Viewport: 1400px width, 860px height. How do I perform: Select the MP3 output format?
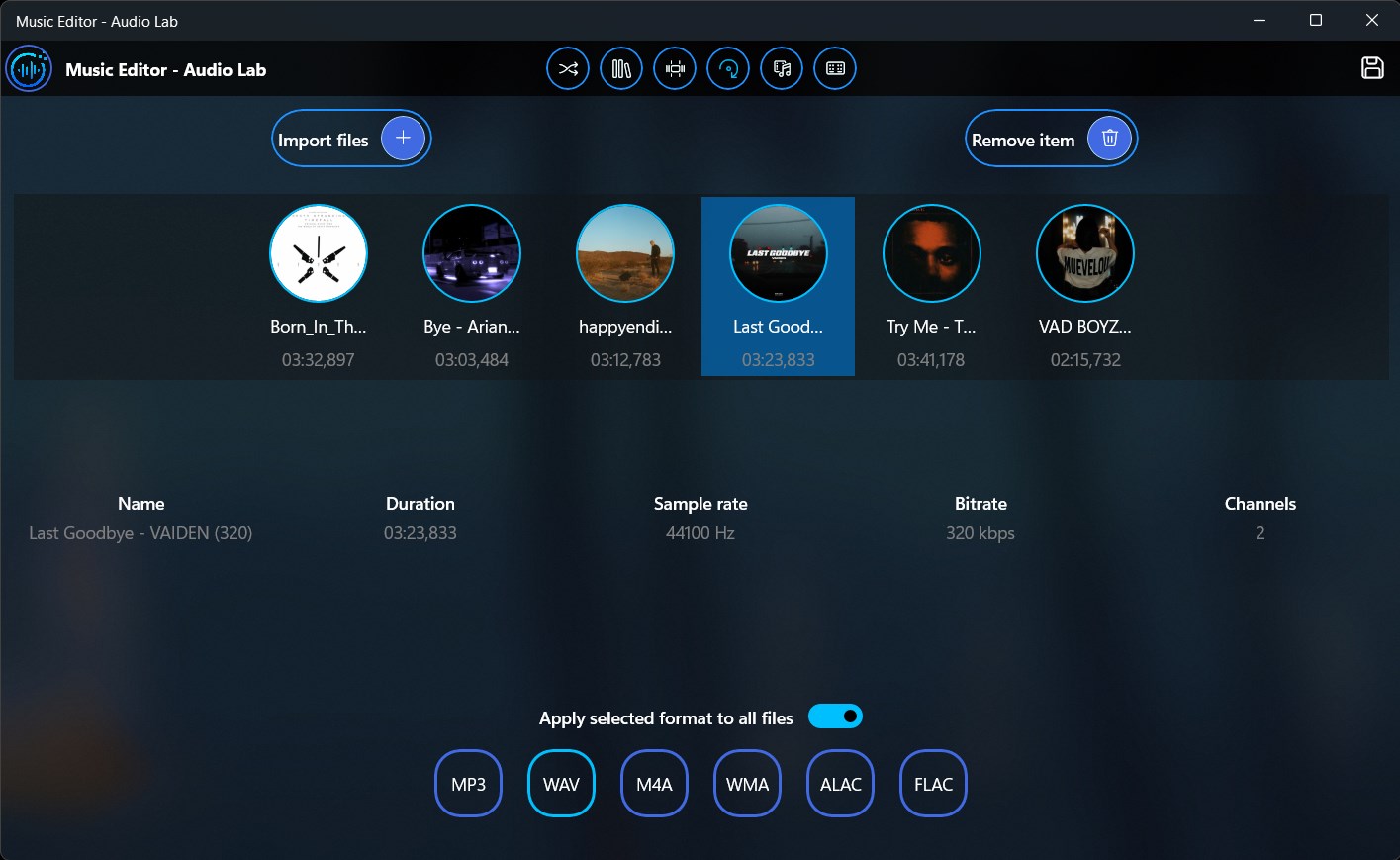(468, 783)
